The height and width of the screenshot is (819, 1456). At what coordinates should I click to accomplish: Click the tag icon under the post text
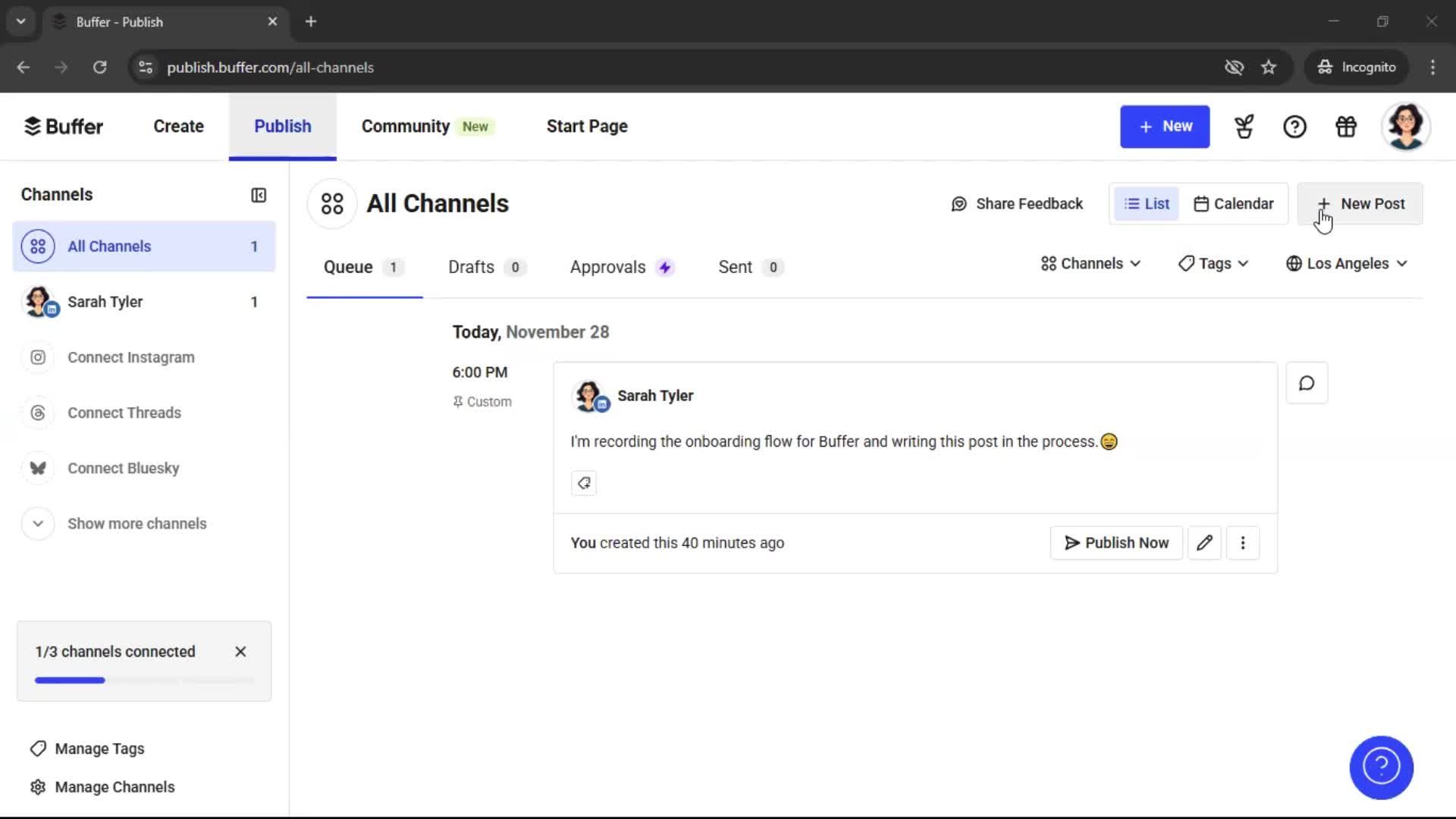[x=583, y=483]
